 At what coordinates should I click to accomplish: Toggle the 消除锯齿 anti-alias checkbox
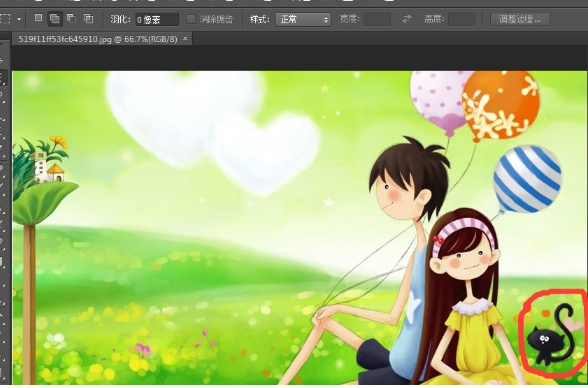[191, 19]
